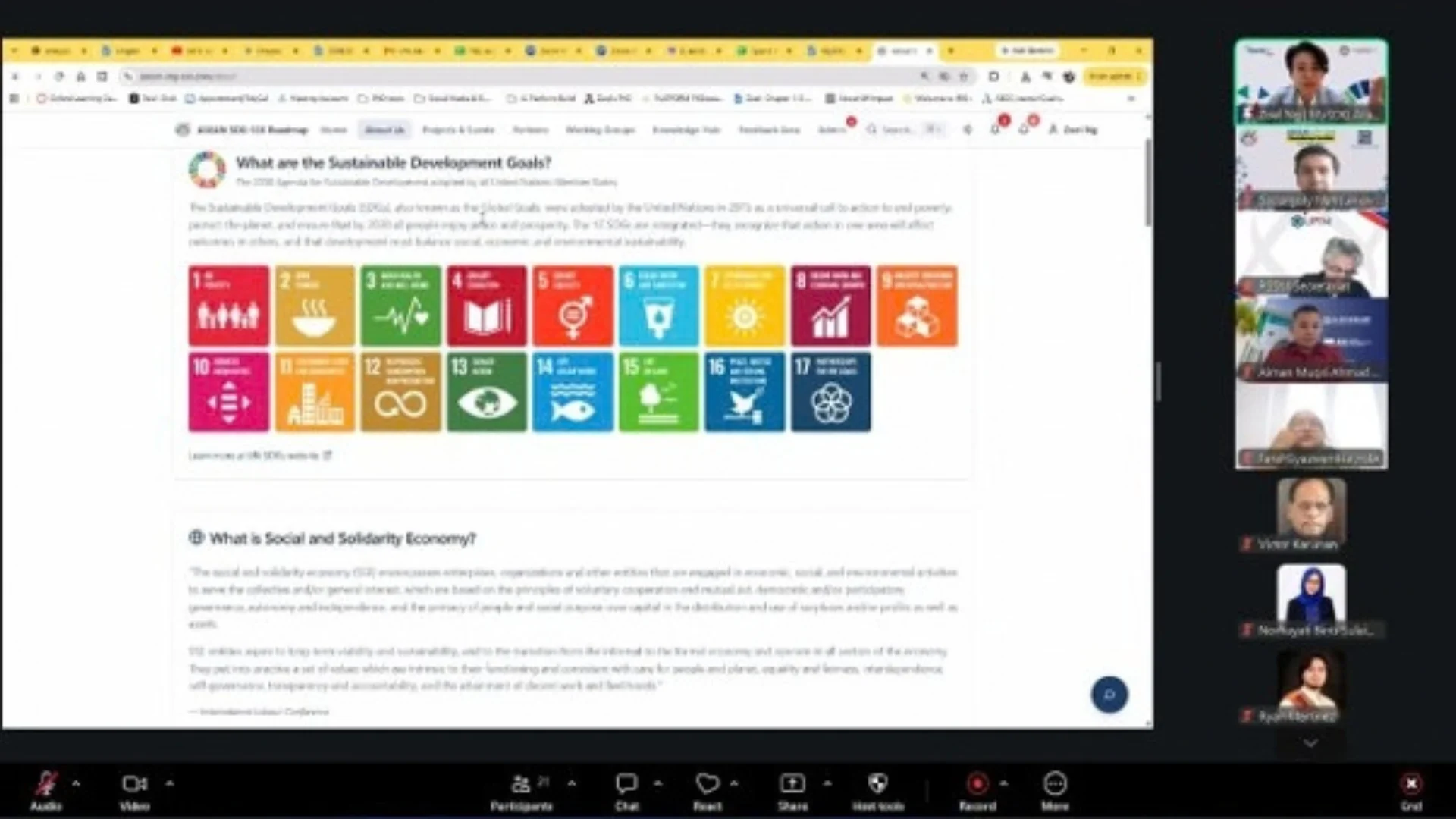Screen dimensions: 1456x819
Task: Expand the arrow beside Participants
Action: click(x=572, y=783)
